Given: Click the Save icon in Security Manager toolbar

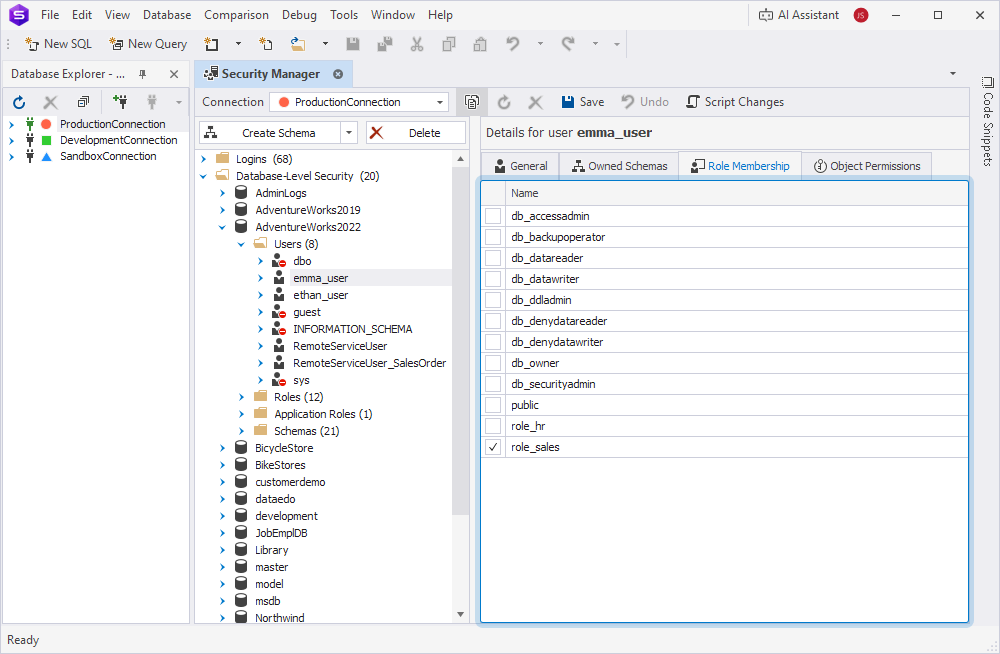Looking at the screenshot, I should click(581, 101).
